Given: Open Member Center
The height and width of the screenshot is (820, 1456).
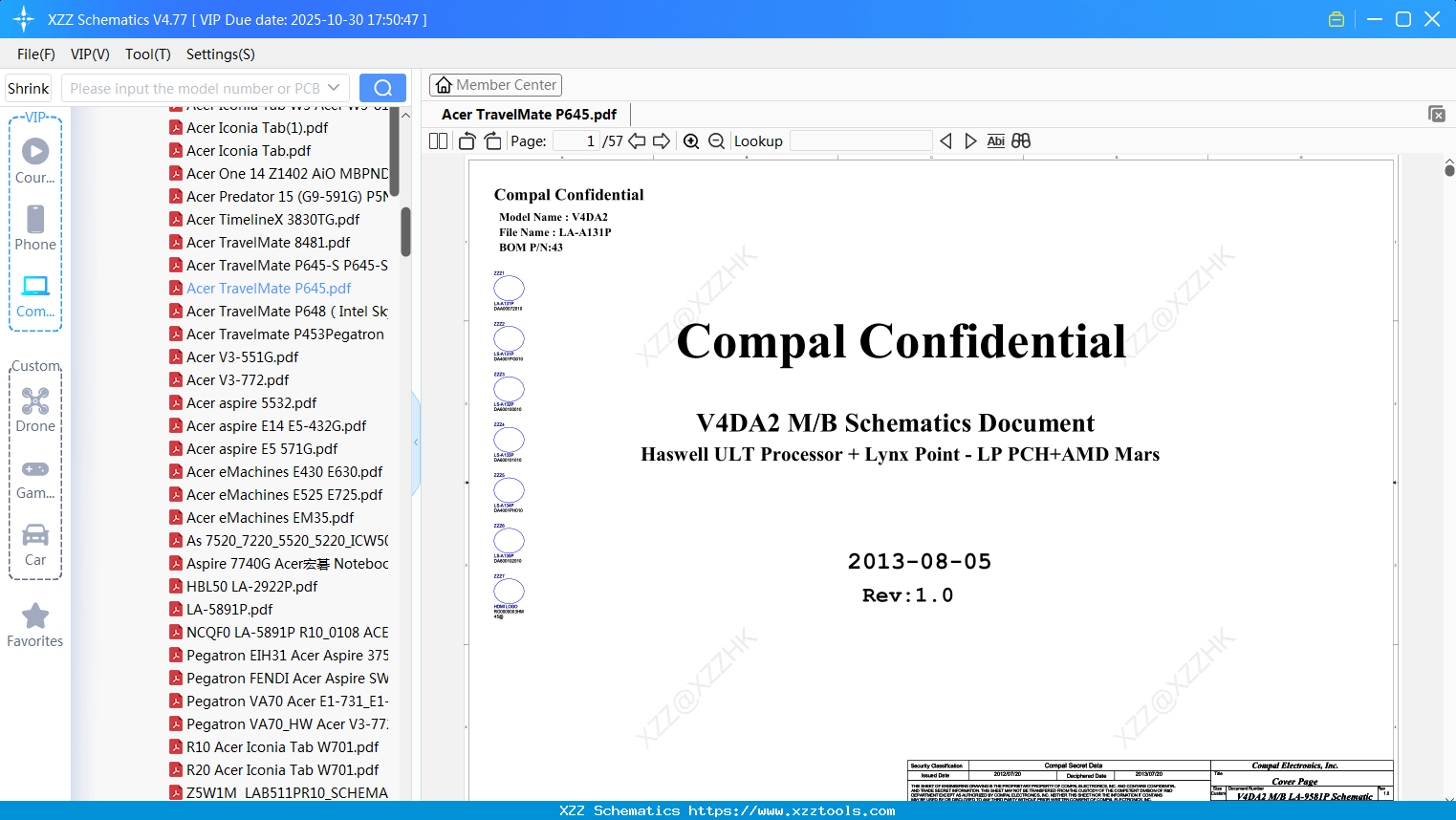Looking at the screenshot, I should coord(495,85).
